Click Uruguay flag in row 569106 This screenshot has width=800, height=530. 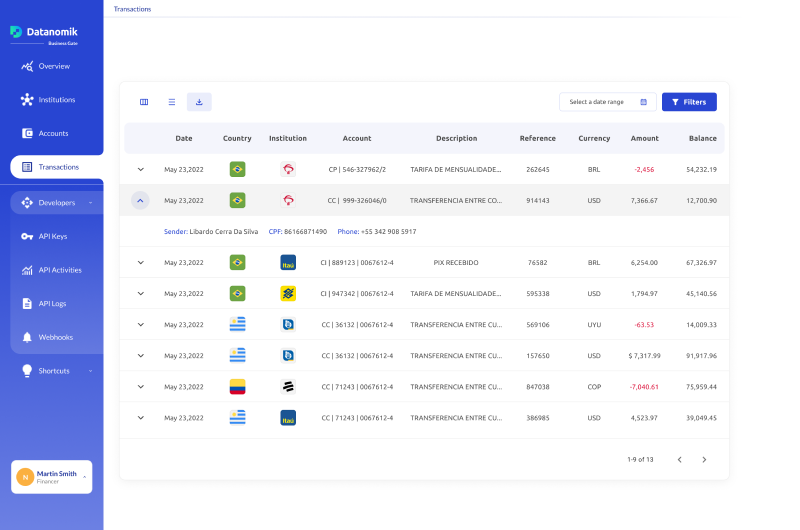click(237, 325)
